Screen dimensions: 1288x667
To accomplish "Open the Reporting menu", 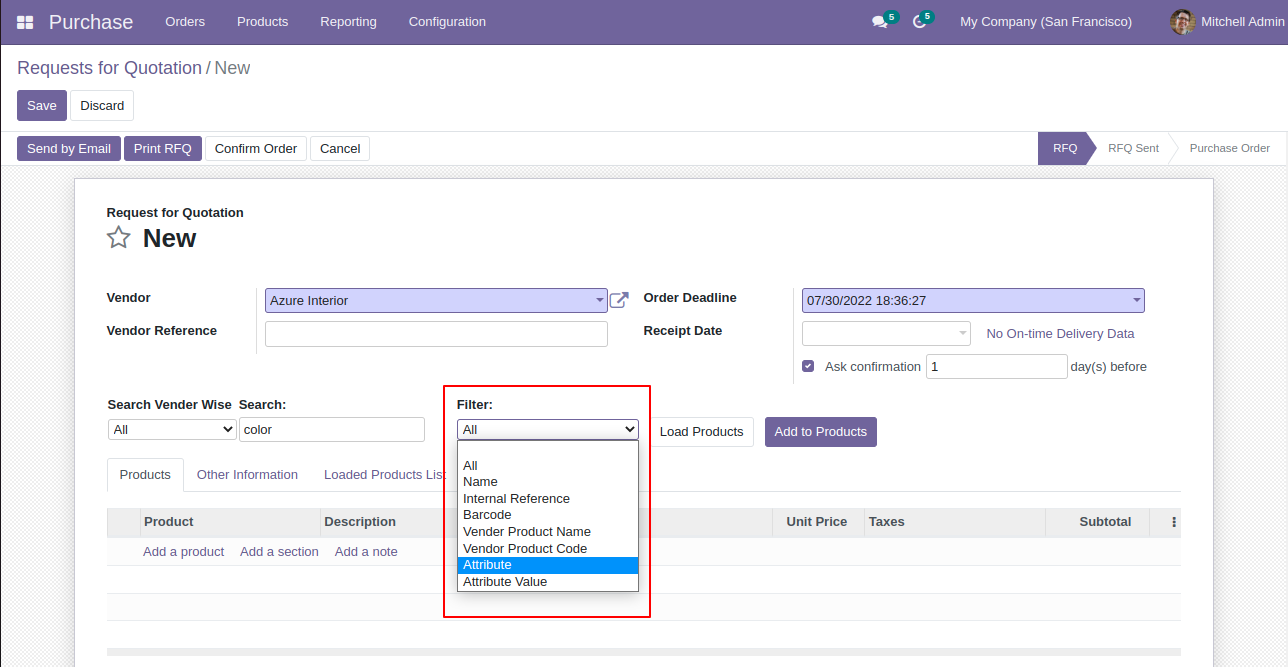I will (348, 22).
